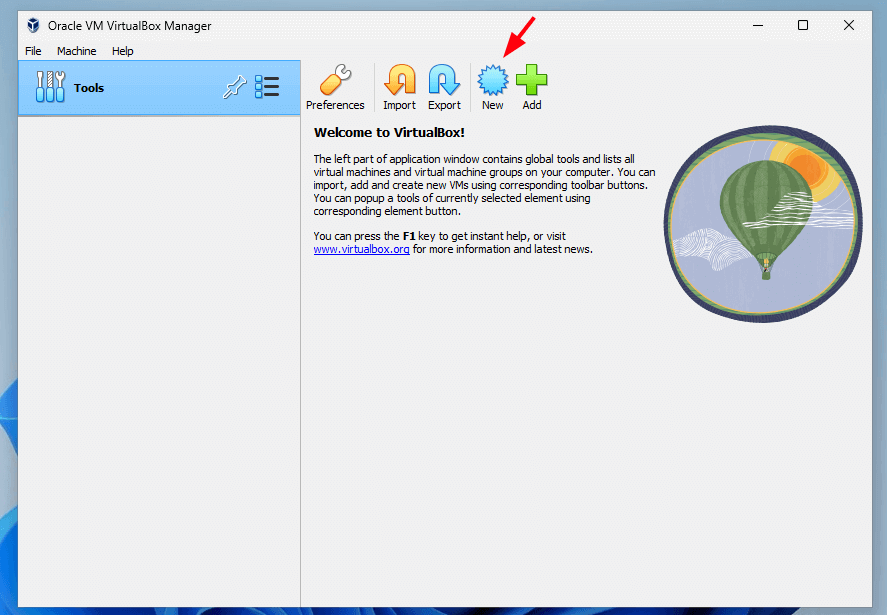Click the VirtualBox cube logo in title bar
887x615 pixels.
(33, 25)
